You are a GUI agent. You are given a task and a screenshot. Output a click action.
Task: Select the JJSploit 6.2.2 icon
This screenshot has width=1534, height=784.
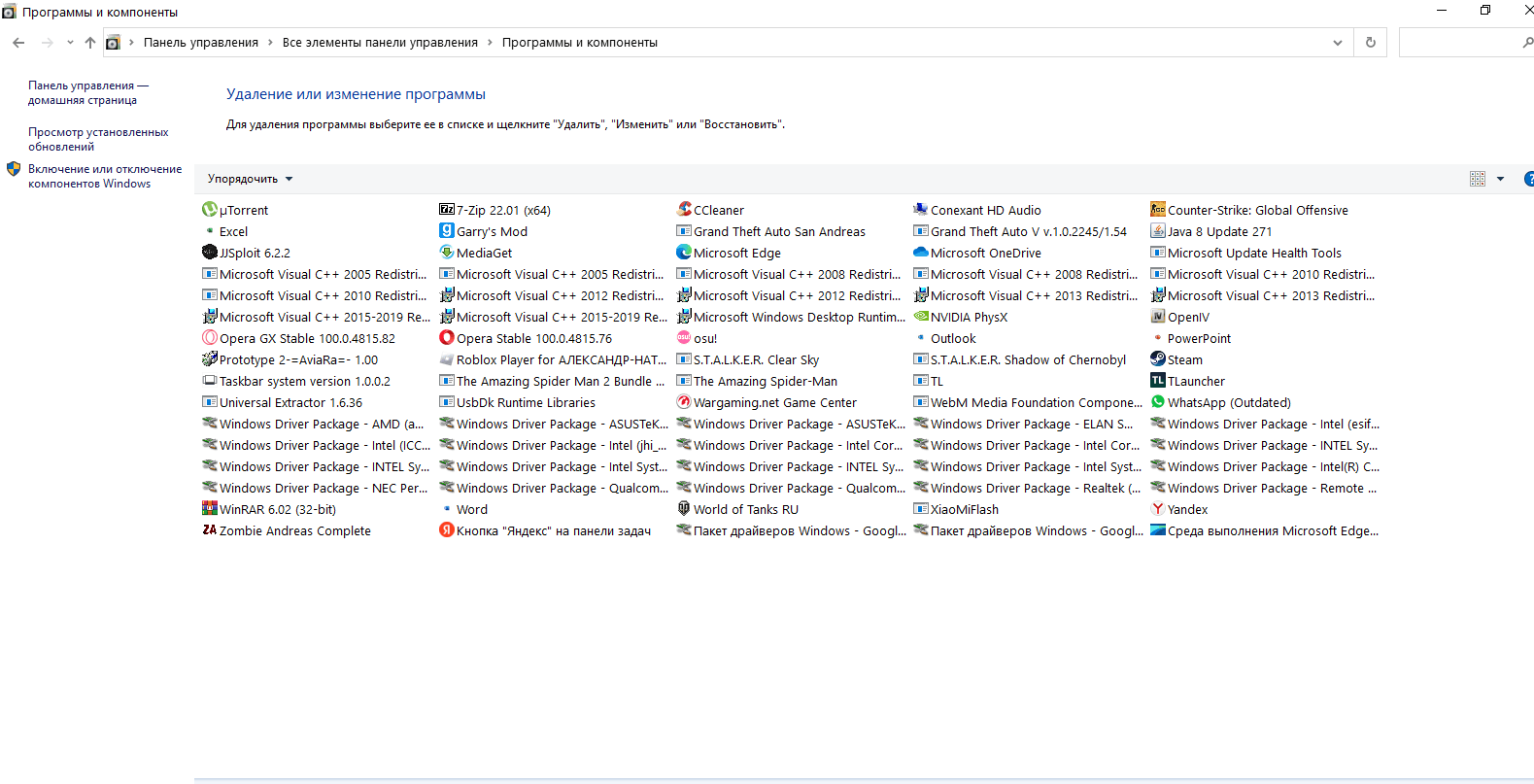pos(209,252)
